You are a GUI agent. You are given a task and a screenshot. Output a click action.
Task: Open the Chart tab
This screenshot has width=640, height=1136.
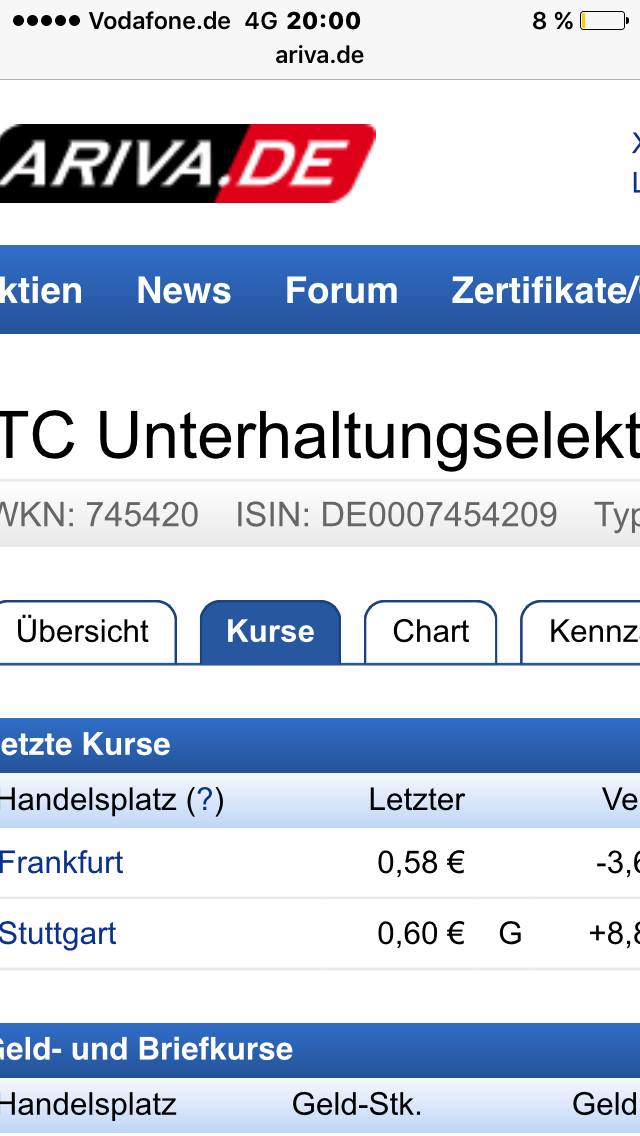[431, 631]
